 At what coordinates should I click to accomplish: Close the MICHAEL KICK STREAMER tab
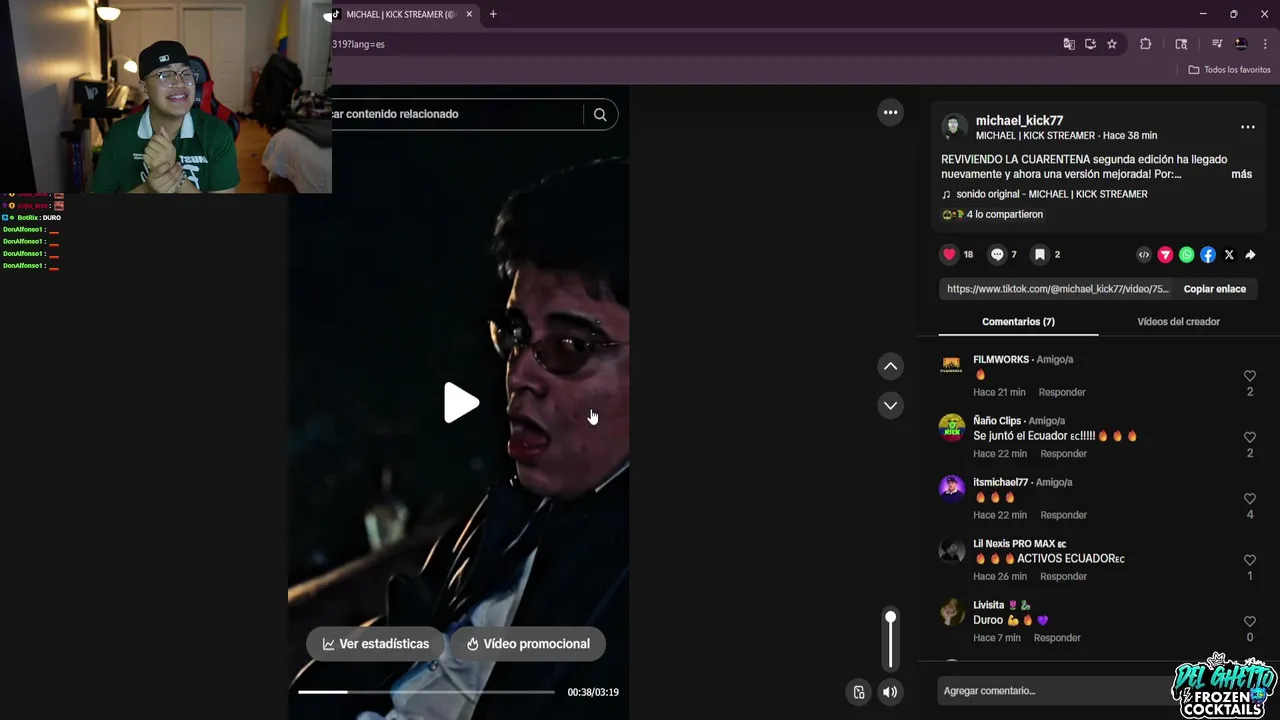click(469, 14)
